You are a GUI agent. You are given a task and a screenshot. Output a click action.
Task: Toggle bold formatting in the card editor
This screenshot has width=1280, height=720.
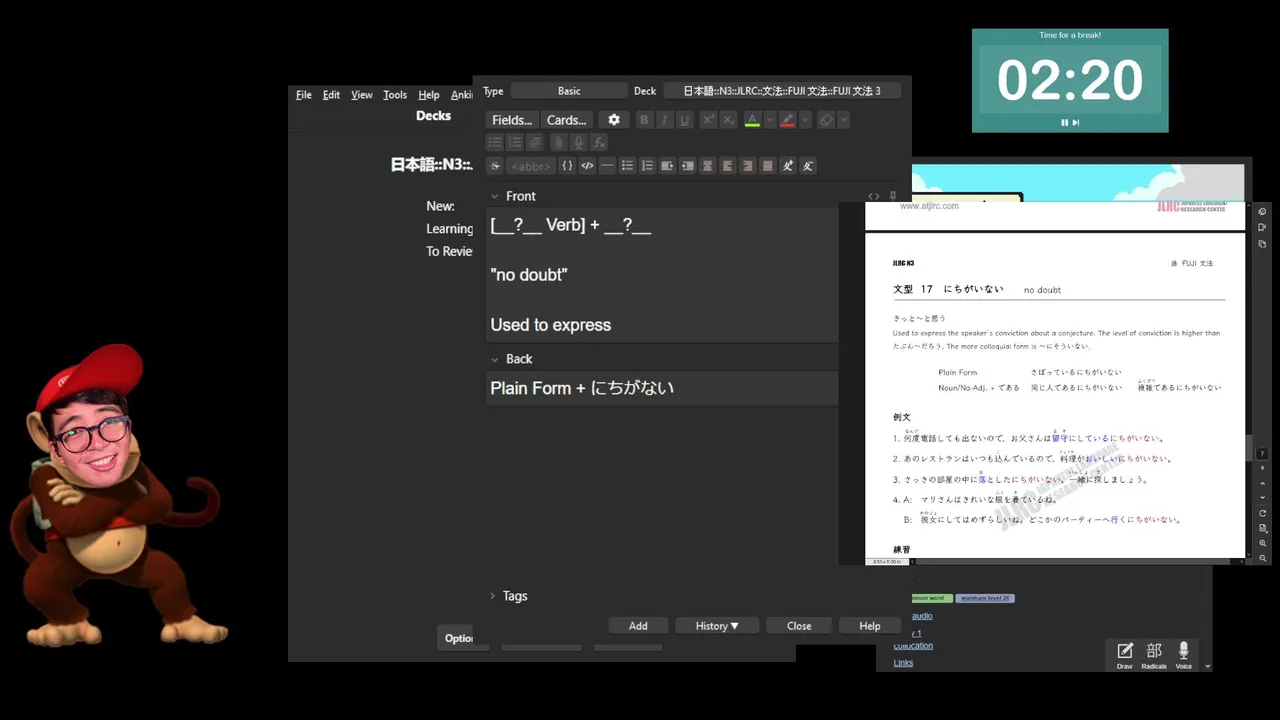(644, 120)
